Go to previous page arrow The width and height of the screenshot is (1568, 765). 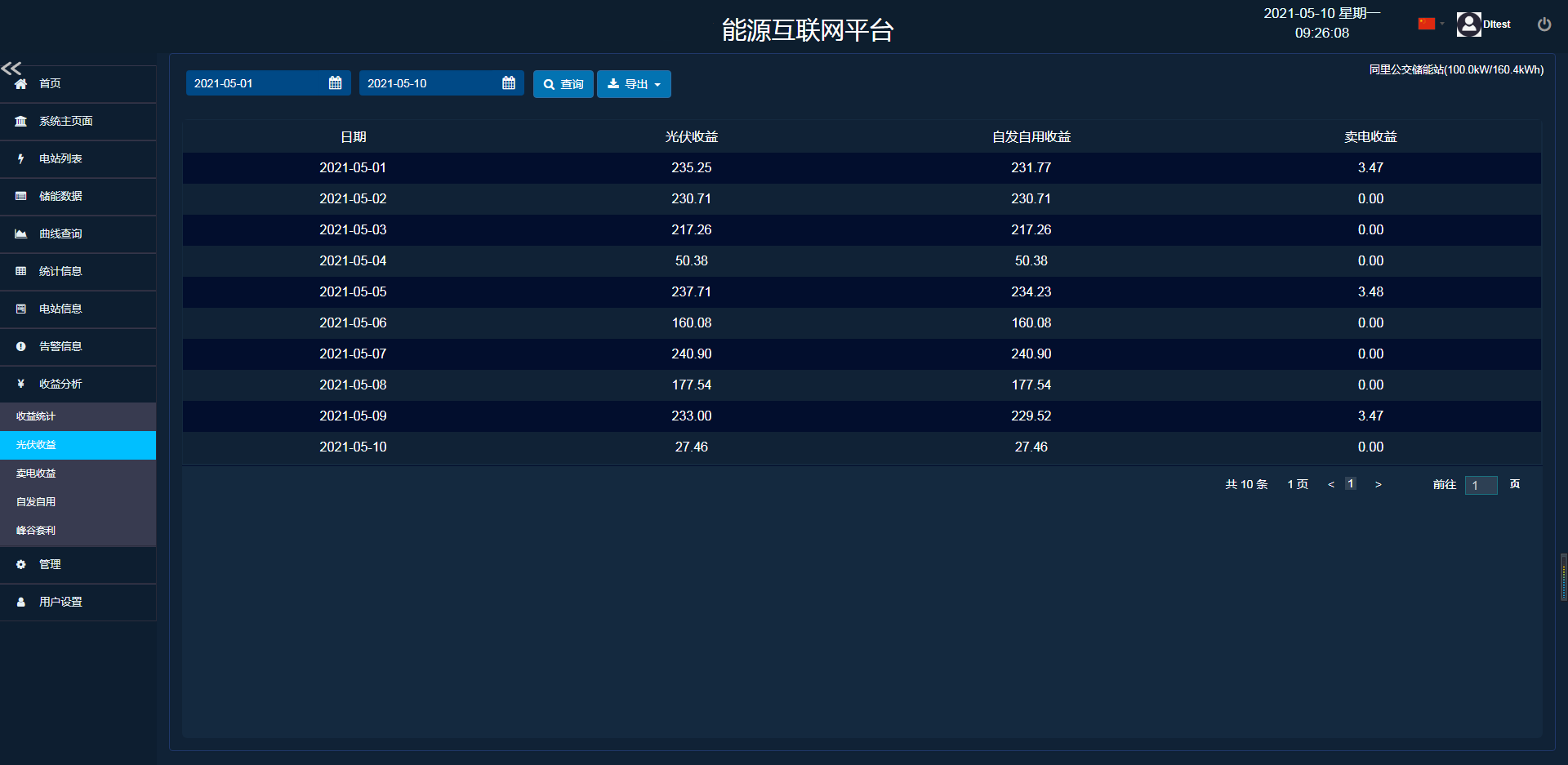point(1331,485)
